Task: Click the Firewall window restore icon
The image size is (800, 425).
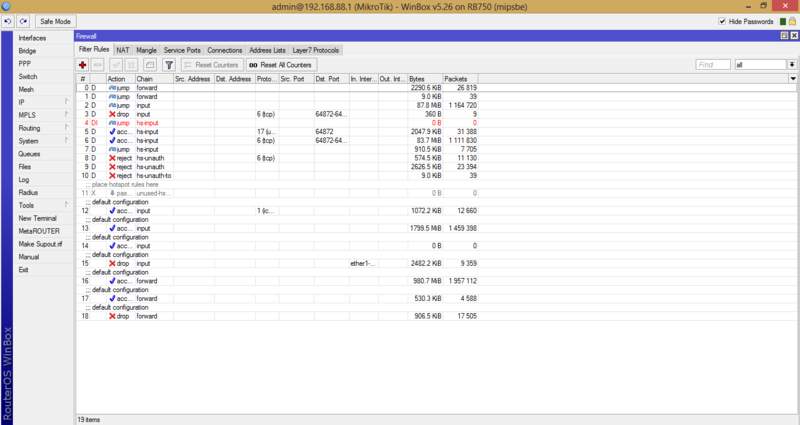Action: [784, 36]
